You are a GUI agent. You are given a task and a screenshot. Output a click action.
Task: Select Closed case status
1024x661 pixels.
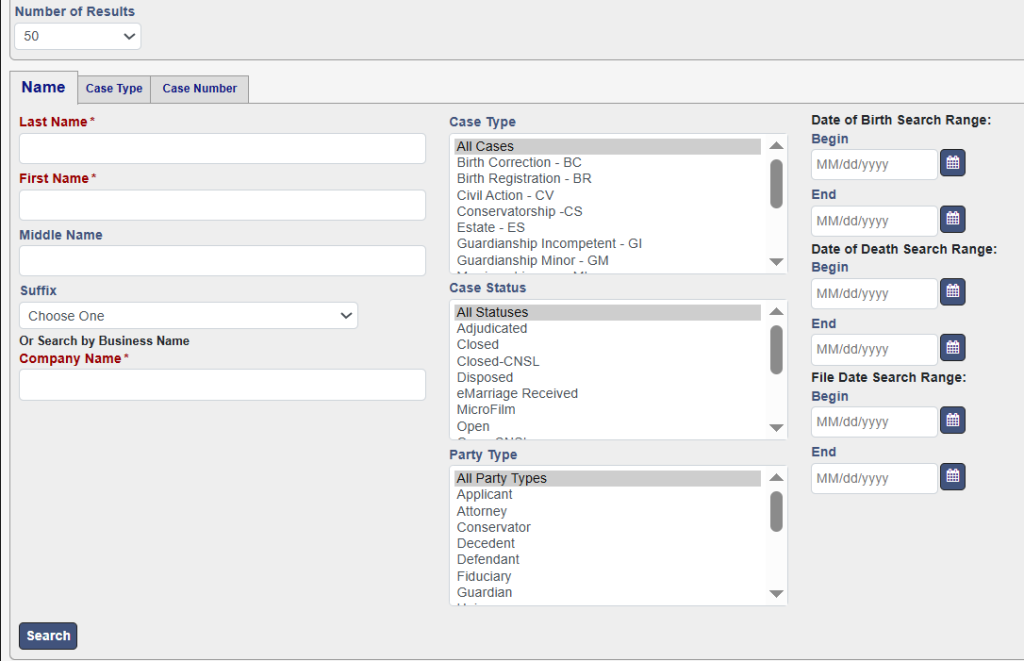tap(608, 344)
